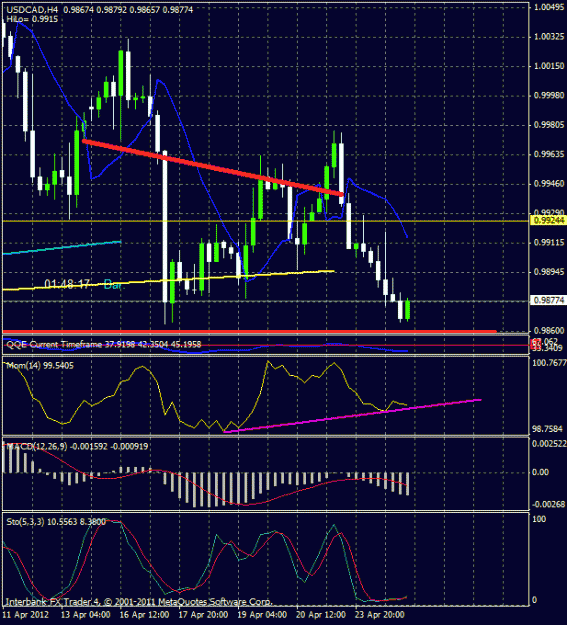Click the 20 Apr 12:00 time label
Screen dimensions: 567x625
pos(321,614)
